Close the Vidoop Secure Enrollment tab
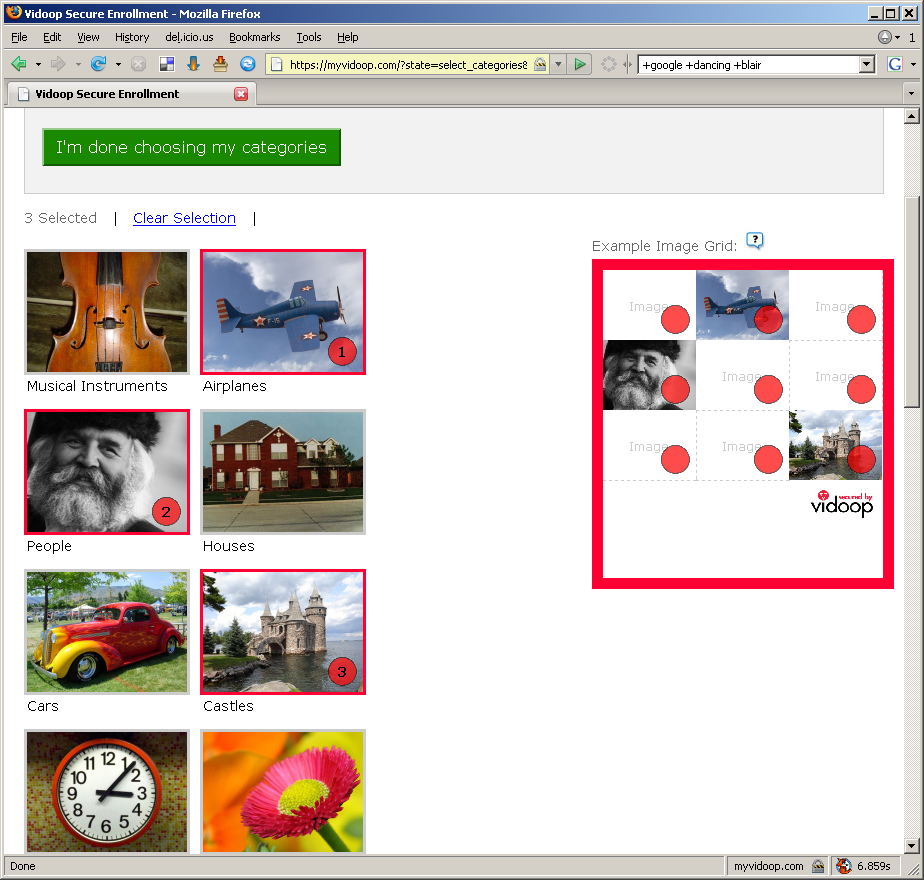The image size is (924, 880). 241,94
